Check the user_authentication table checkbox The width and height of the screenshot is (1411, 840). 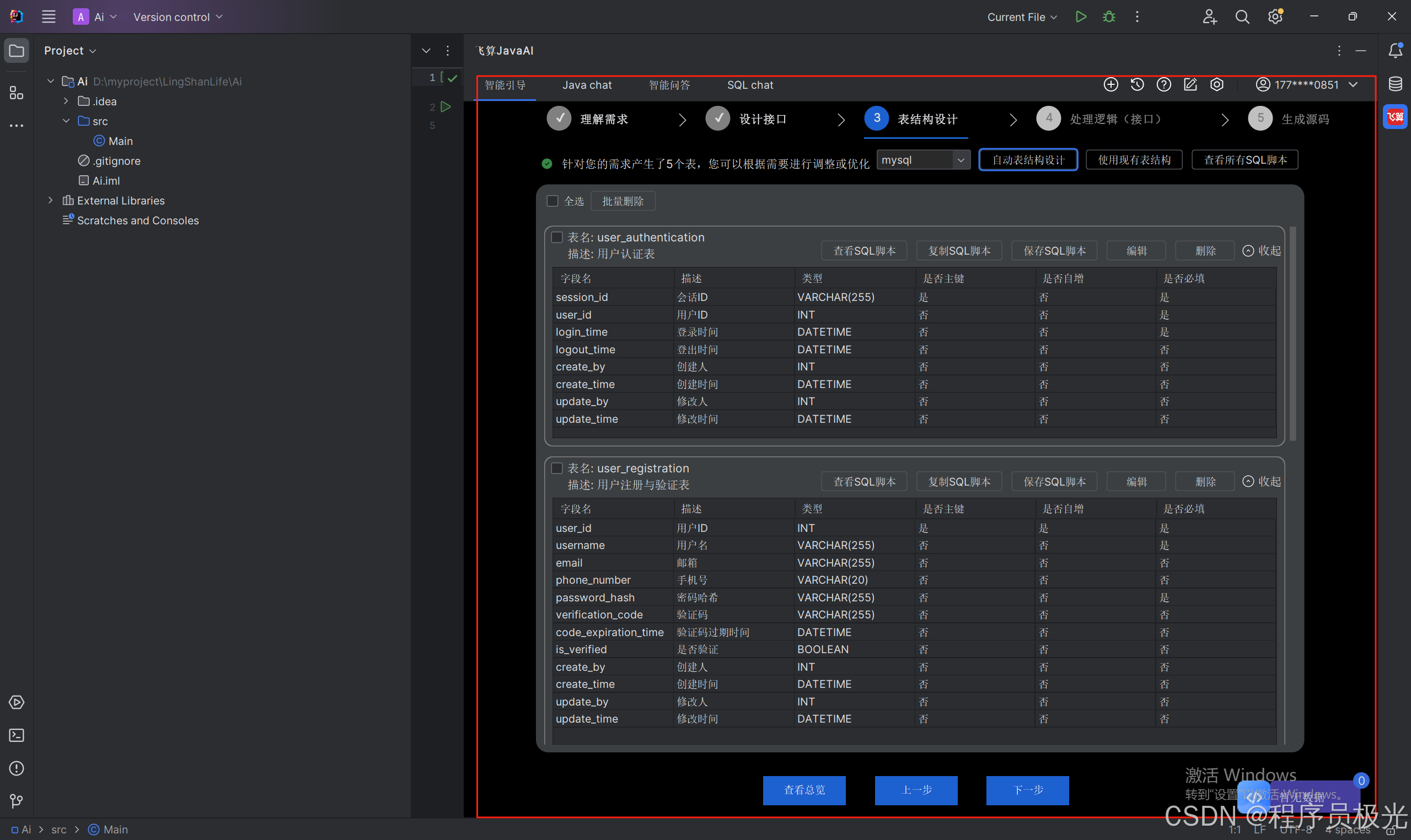click(557, 238)
